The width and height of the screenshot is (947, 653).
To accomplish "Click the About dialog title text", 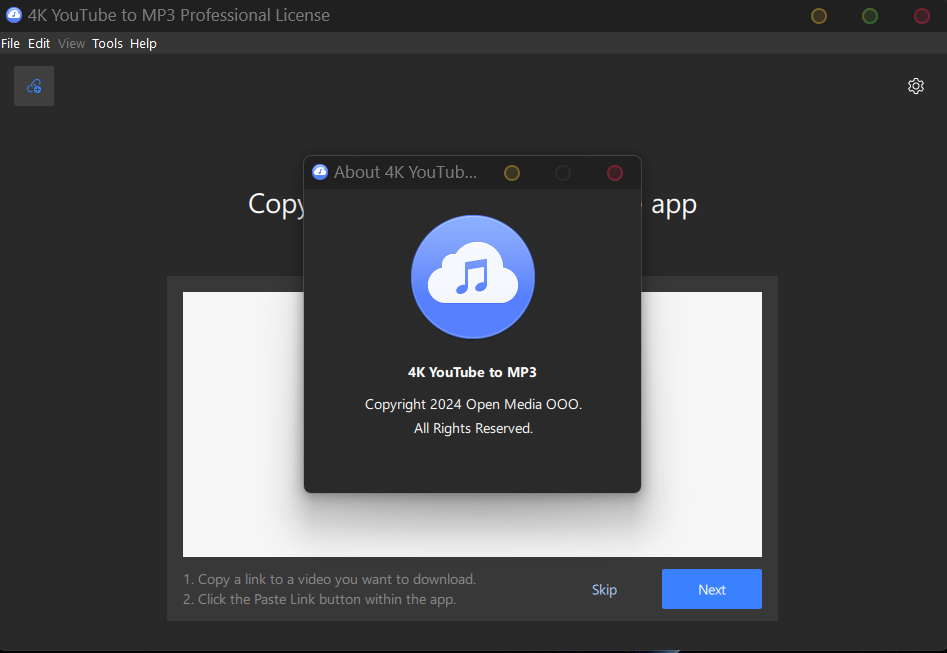I will [405, 172].
